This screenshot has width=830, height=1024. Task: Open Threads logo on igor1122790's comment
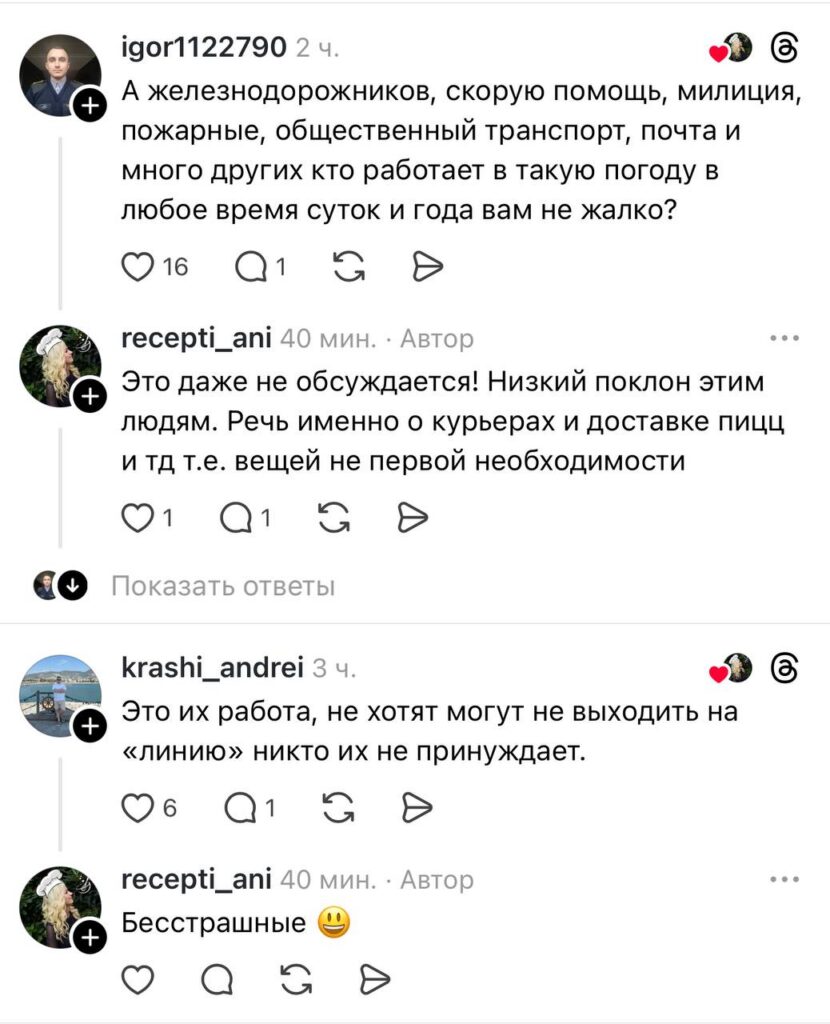tap(785, 48)
